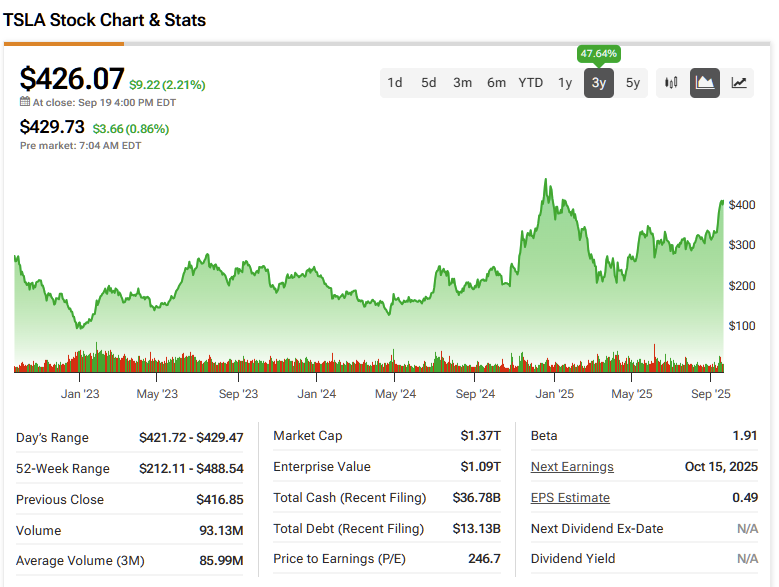Click calendar icon beside At close

pyautogui.click(x=24, y=102)
